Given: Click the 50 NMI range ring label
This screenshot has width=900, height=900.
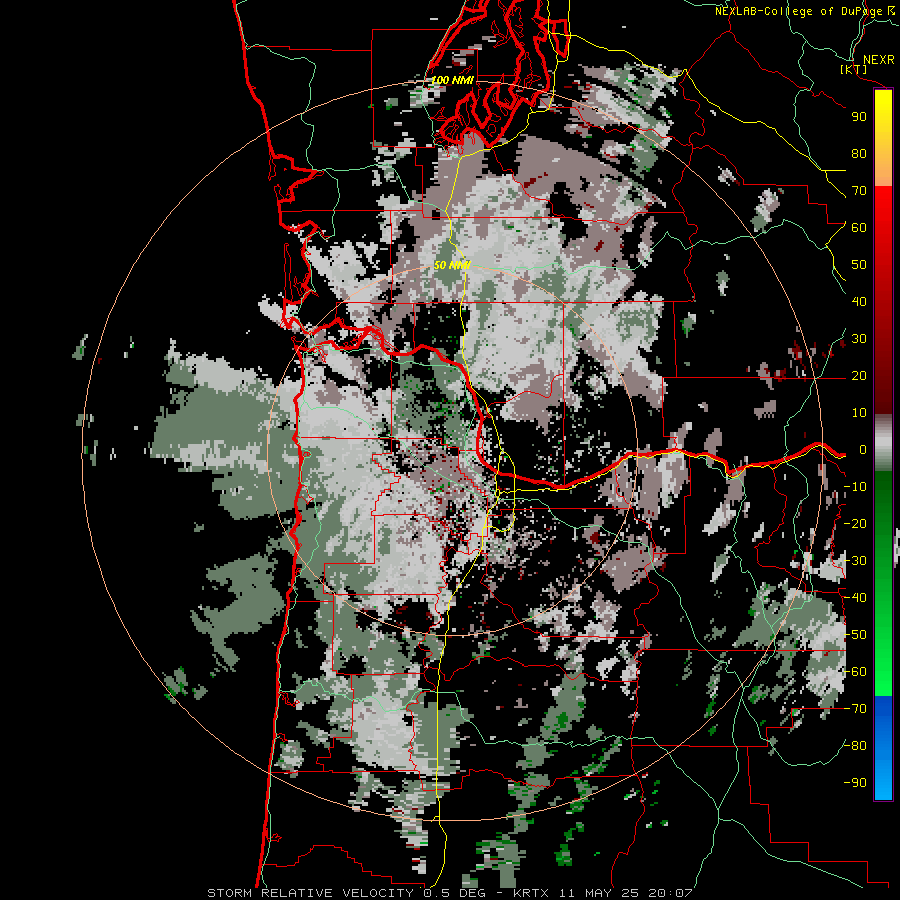Looking at the screenshot, I should point(452,265).
